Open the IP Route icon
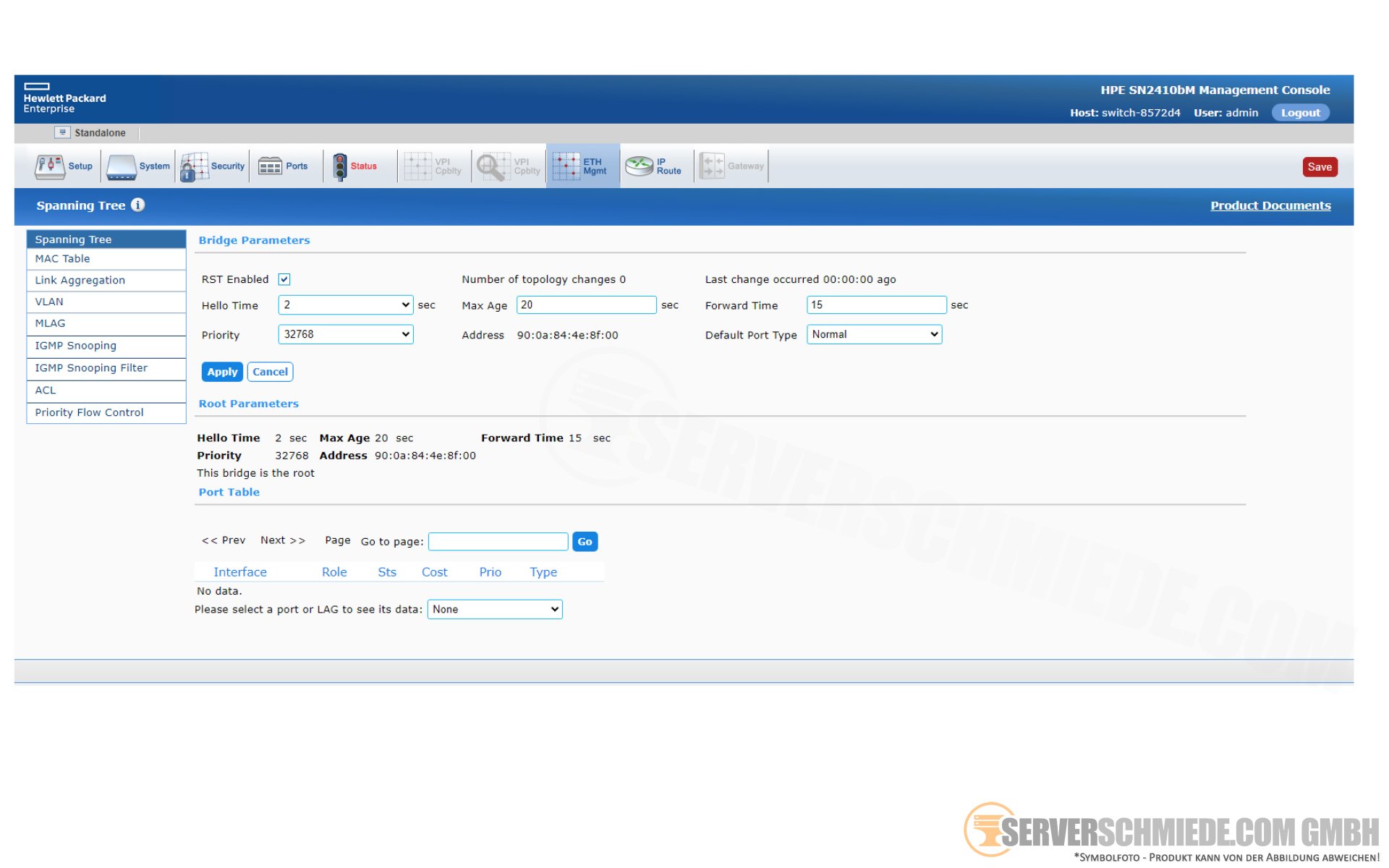Viewport: 1389px width, 868px height. coord(639,166)
